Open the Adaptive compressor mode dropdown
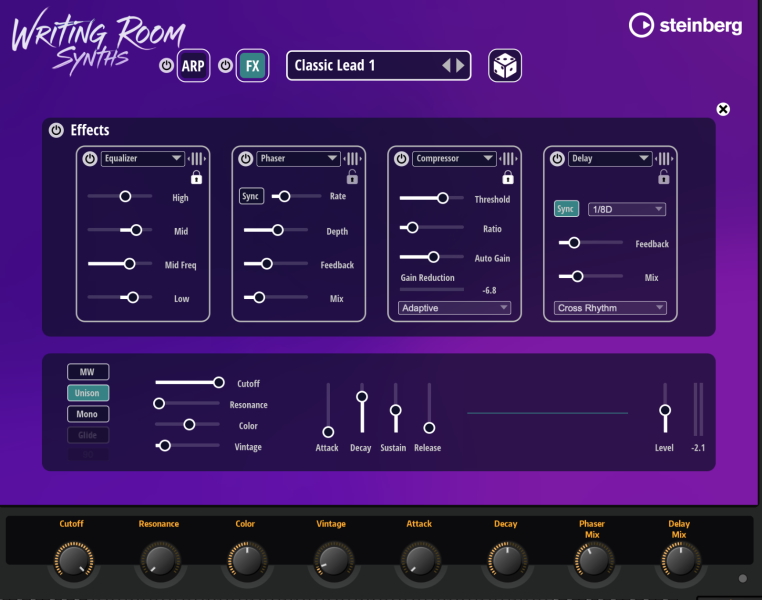The image size is (762, 600). pos(454,308)
